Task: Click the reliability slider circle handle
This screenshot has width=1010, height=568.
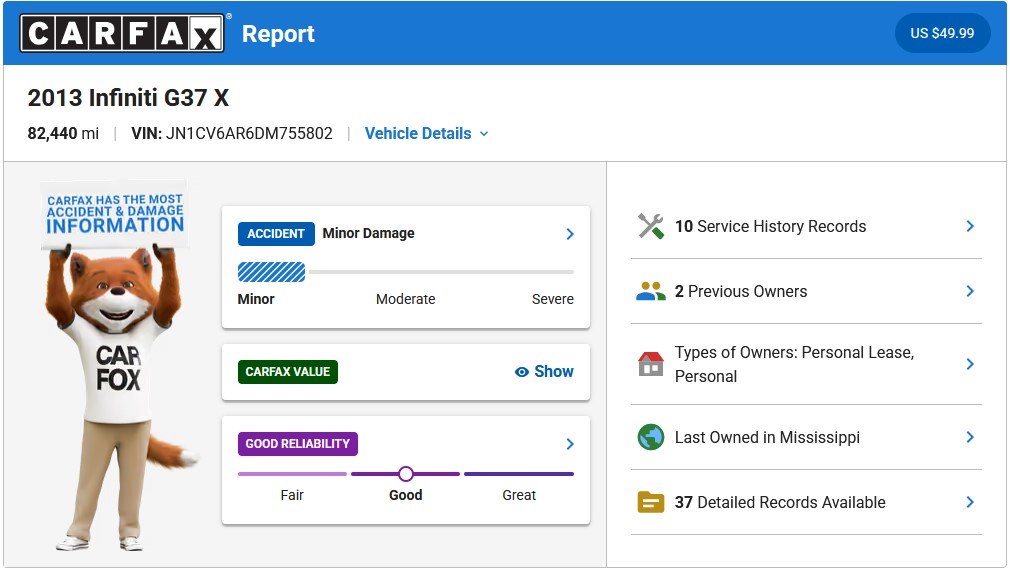Action: pos(405,474)
